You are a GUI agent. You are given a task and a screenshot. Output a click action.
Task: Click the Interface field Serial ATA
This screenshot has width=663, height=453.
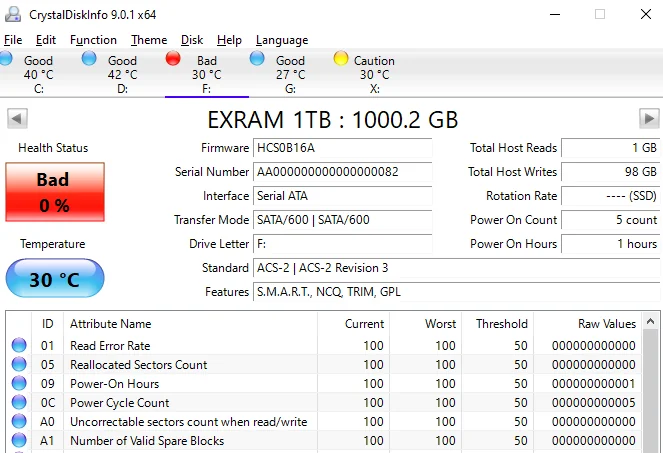pos(342,196)
